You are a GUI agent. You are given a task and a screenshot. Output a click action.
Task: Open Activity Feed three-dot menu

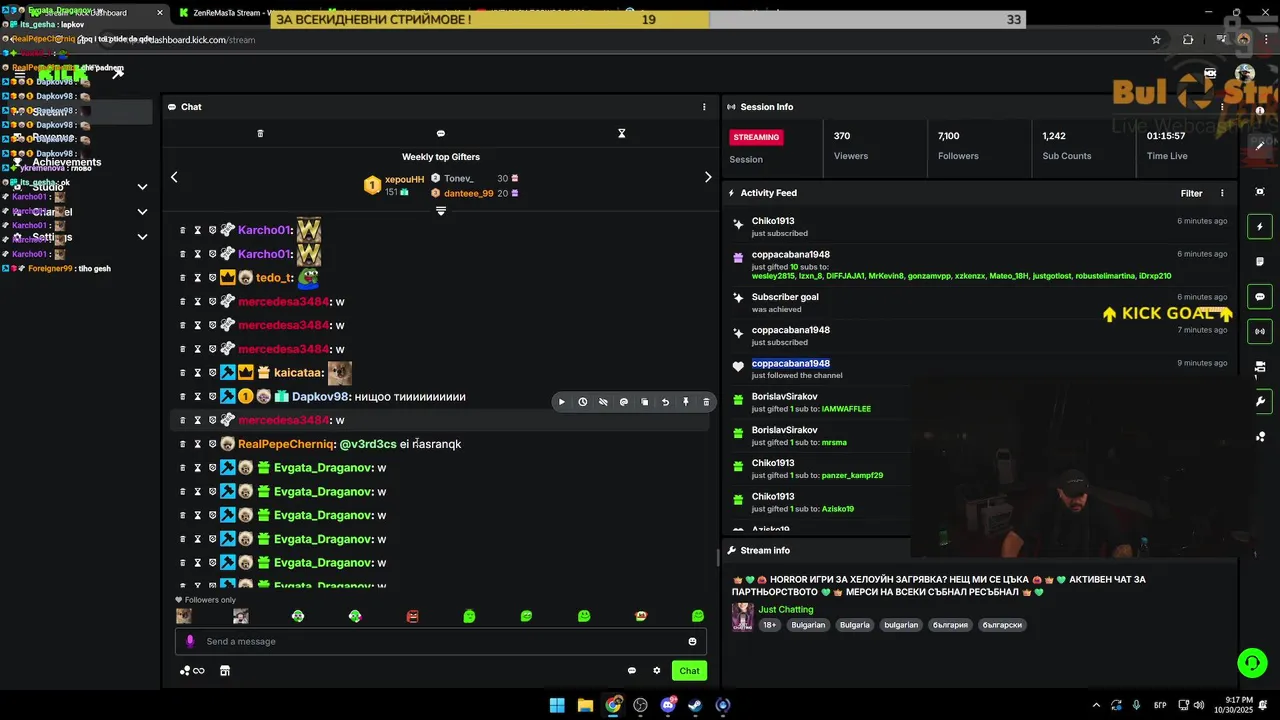tap(1222, 193)
